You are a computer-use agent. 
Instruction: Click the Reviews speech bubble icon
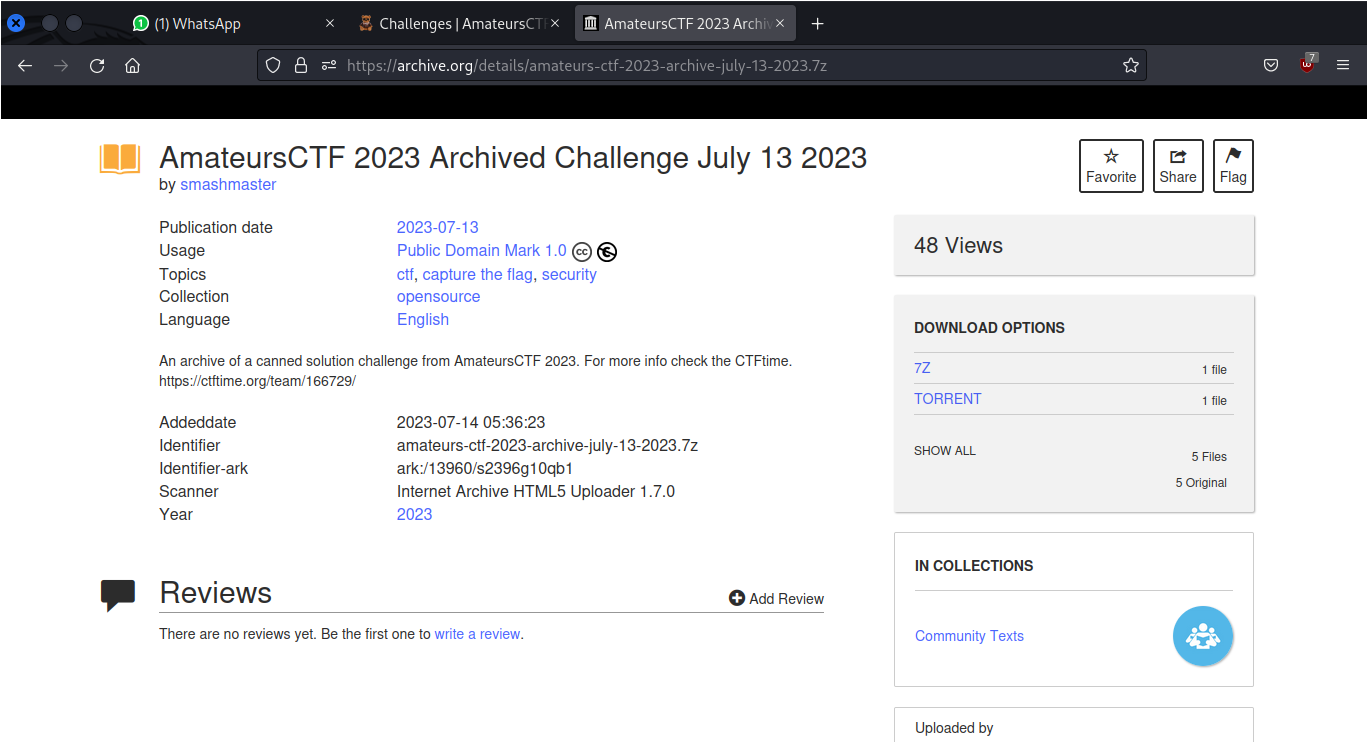click(118, 595)
